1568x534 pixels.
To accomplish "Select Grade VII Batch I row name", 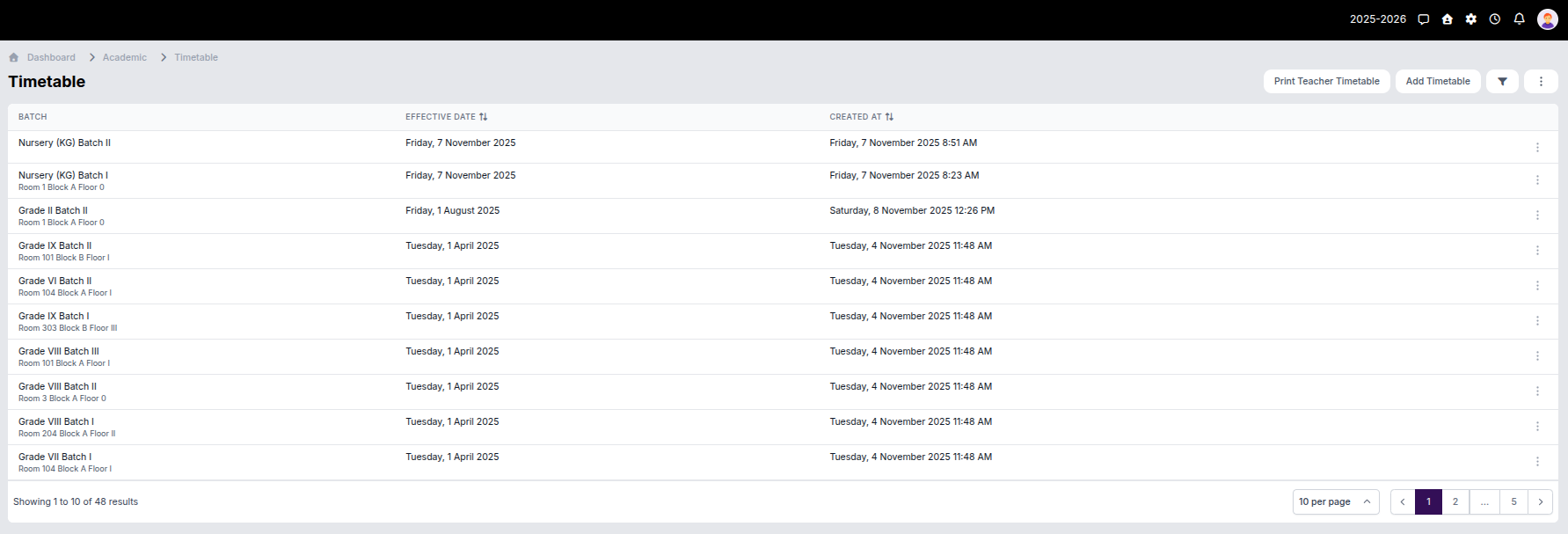I will 55,457.
